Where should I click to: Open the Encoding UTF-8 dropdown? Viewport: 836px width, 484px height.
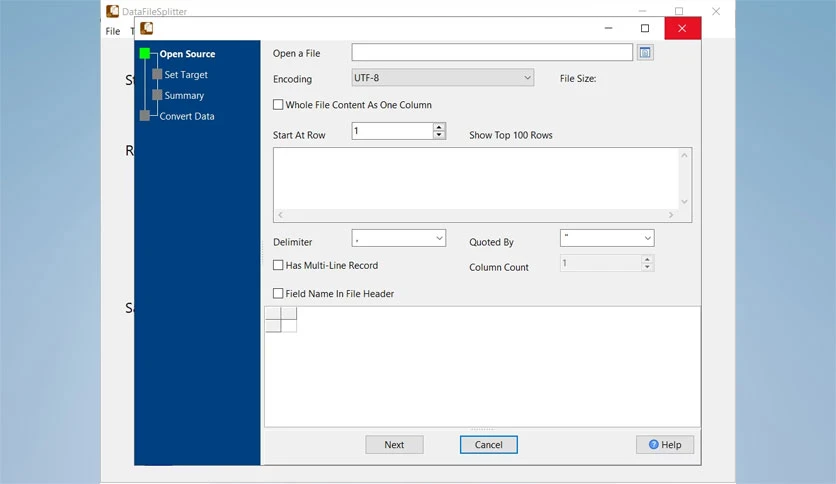tap(443, 78)
